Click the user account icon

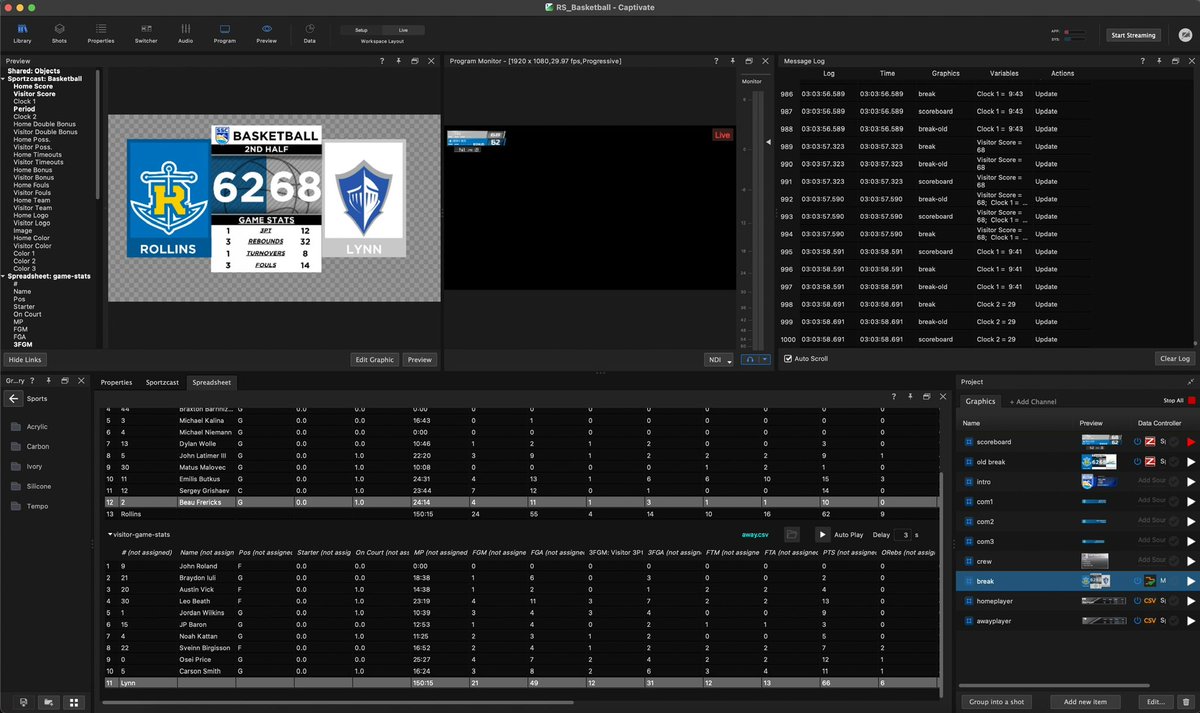(x=1184, y=35)
